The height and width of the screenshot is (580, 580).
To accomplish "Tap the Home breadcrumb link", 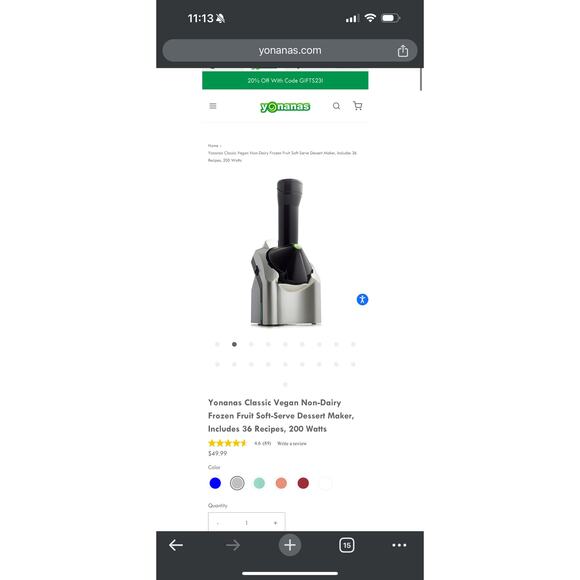I will coord(213,146).
